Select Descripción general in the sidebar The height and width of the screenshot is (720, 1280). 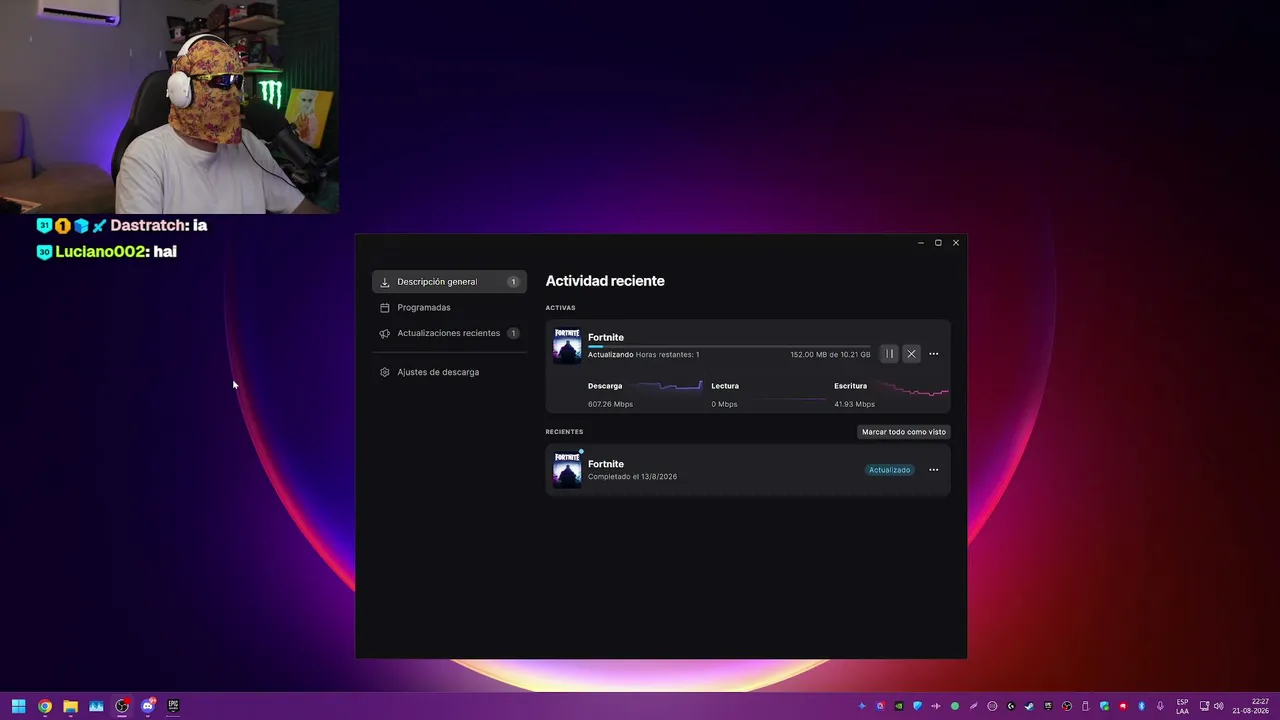[x=449, y=282]
